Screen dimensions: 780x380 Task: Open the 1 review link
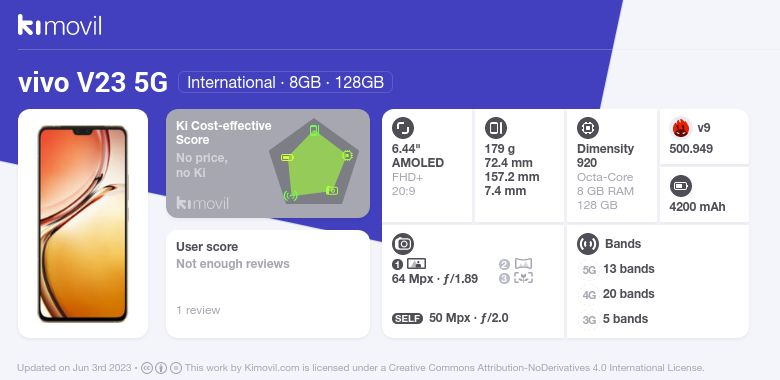tap(198, 310)
